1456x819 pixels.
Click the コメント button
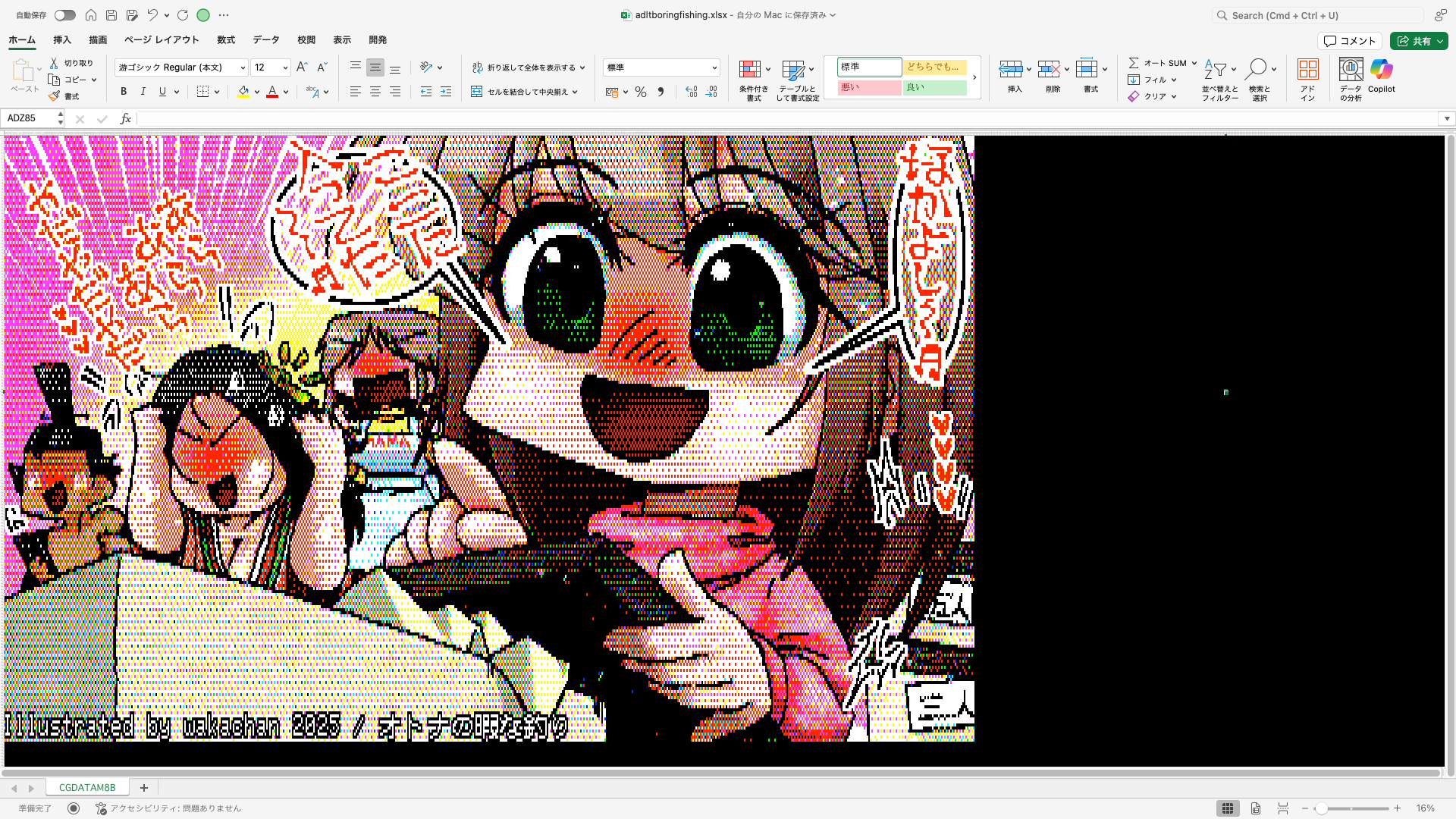(1350, 41)
